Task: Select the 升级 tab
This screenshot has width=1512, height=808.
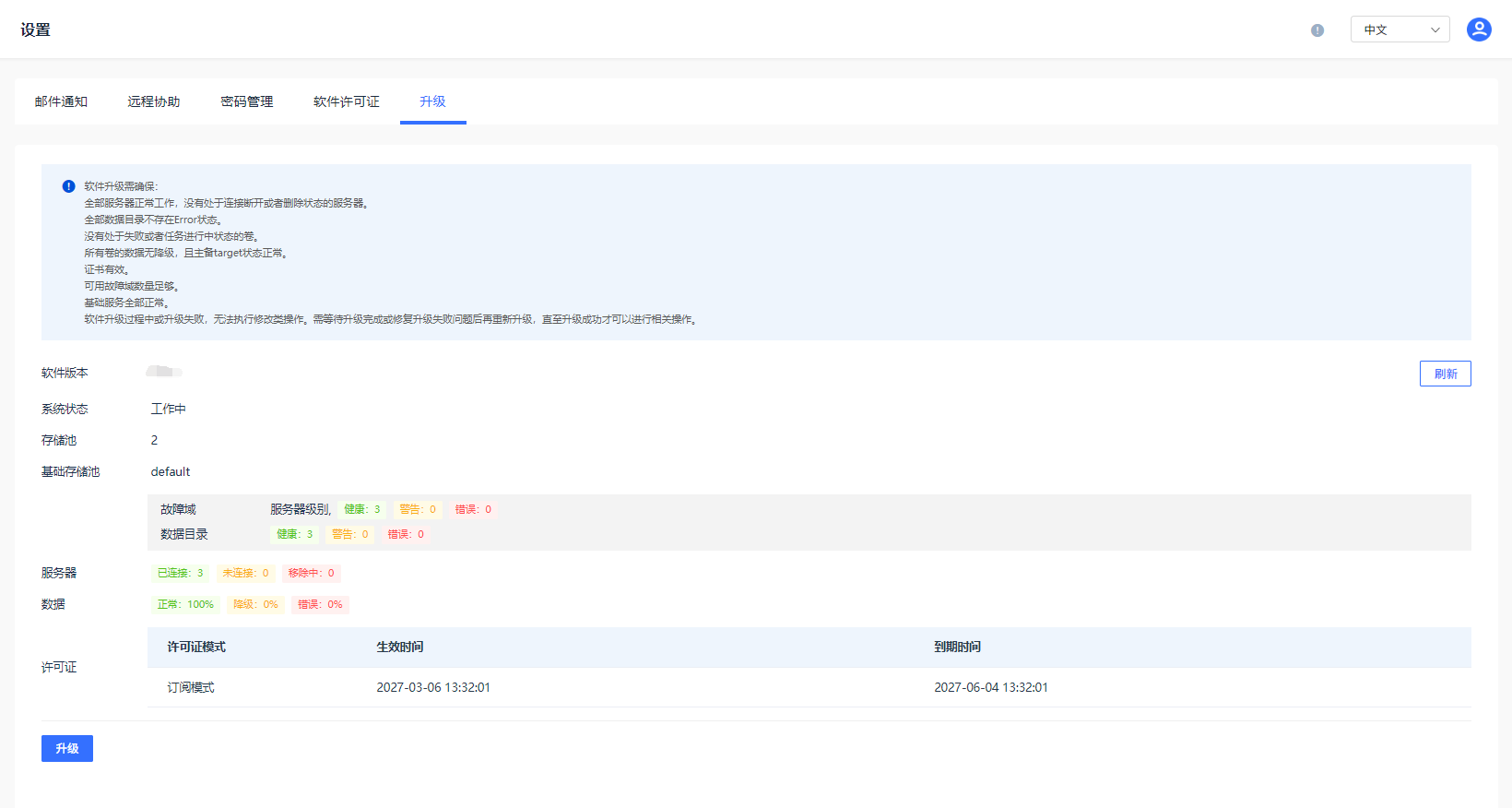Action: coord(432,101)
